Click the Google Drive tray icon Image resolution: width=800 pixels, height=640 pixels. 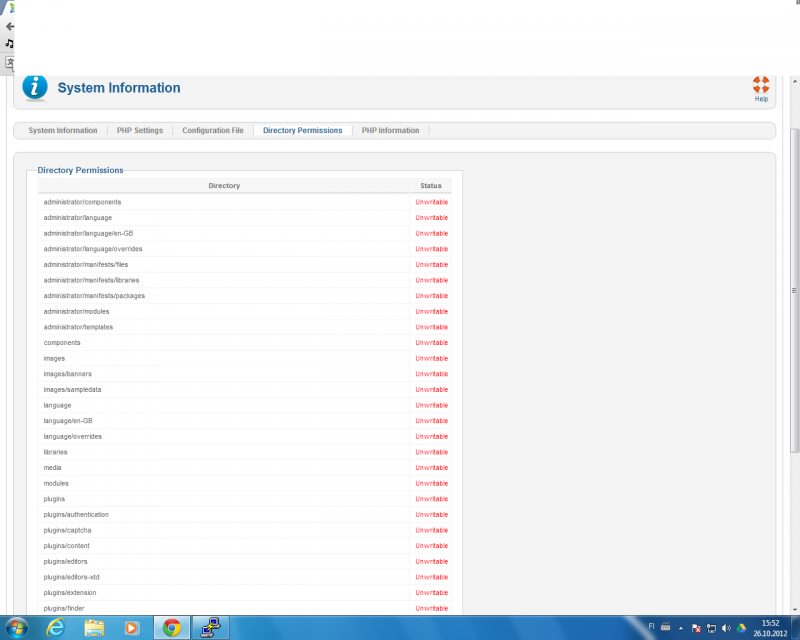tap(741, 627)
